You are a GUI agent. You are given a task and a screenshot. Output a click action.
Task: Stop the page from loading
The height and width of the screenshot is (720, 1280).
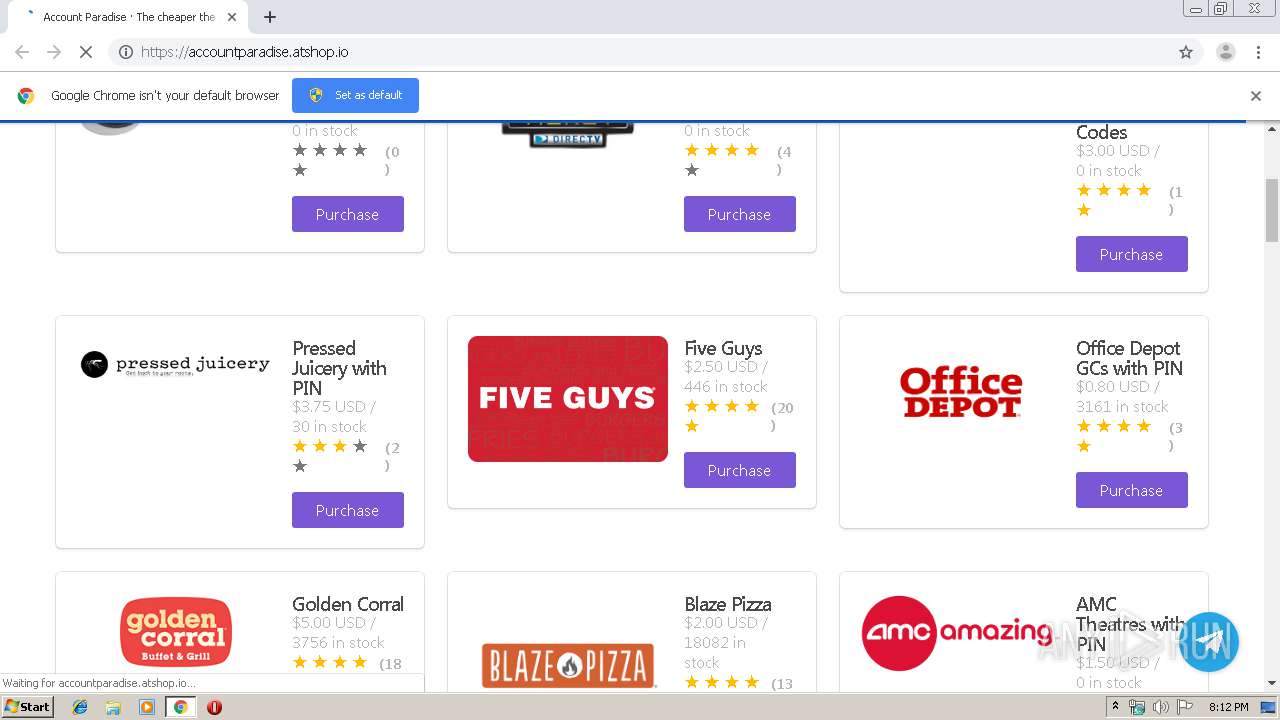click(86, 52)
